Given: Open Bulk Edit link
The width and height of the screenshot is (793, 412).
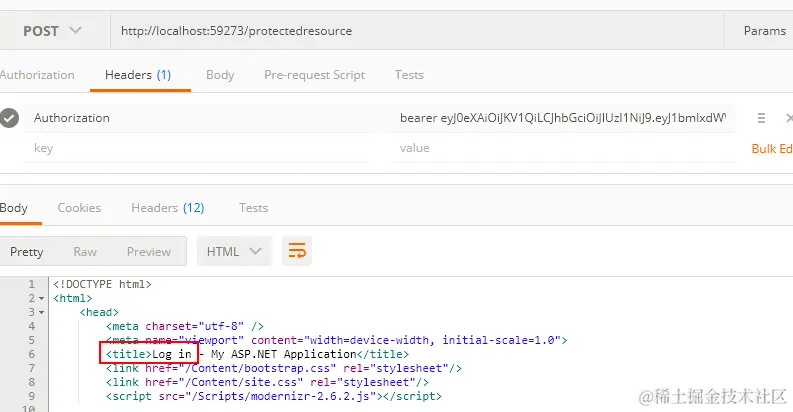Looking at the screenshot, I should (772, 149).
